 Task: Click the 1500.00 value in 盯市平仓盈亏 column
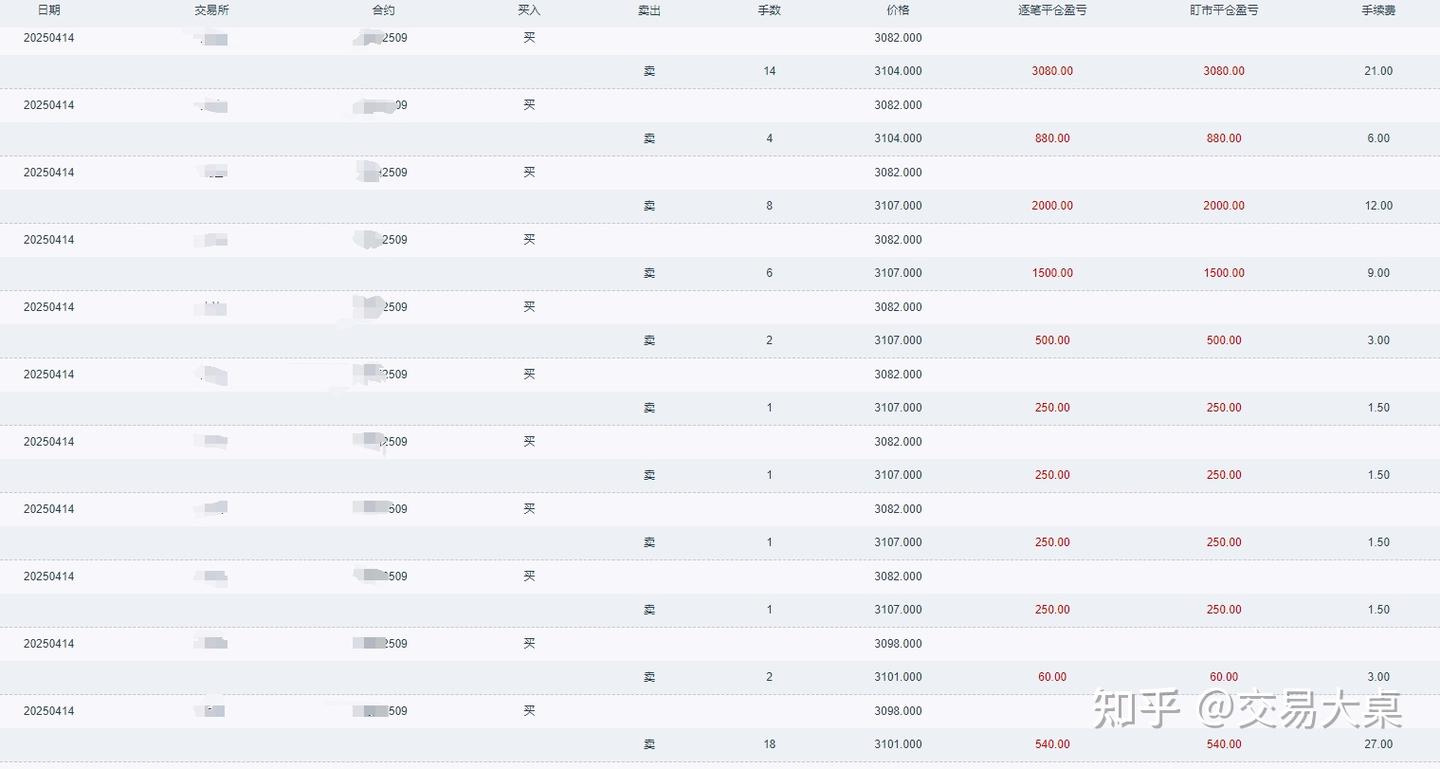1224,273
